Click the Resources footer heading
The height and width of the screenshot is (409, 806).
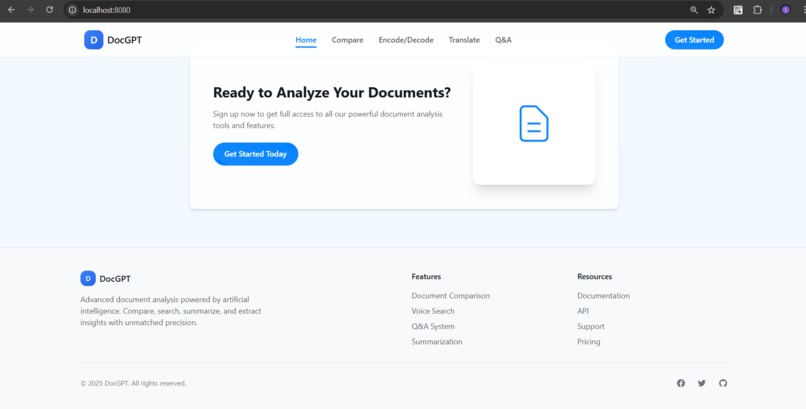point(594,276)
